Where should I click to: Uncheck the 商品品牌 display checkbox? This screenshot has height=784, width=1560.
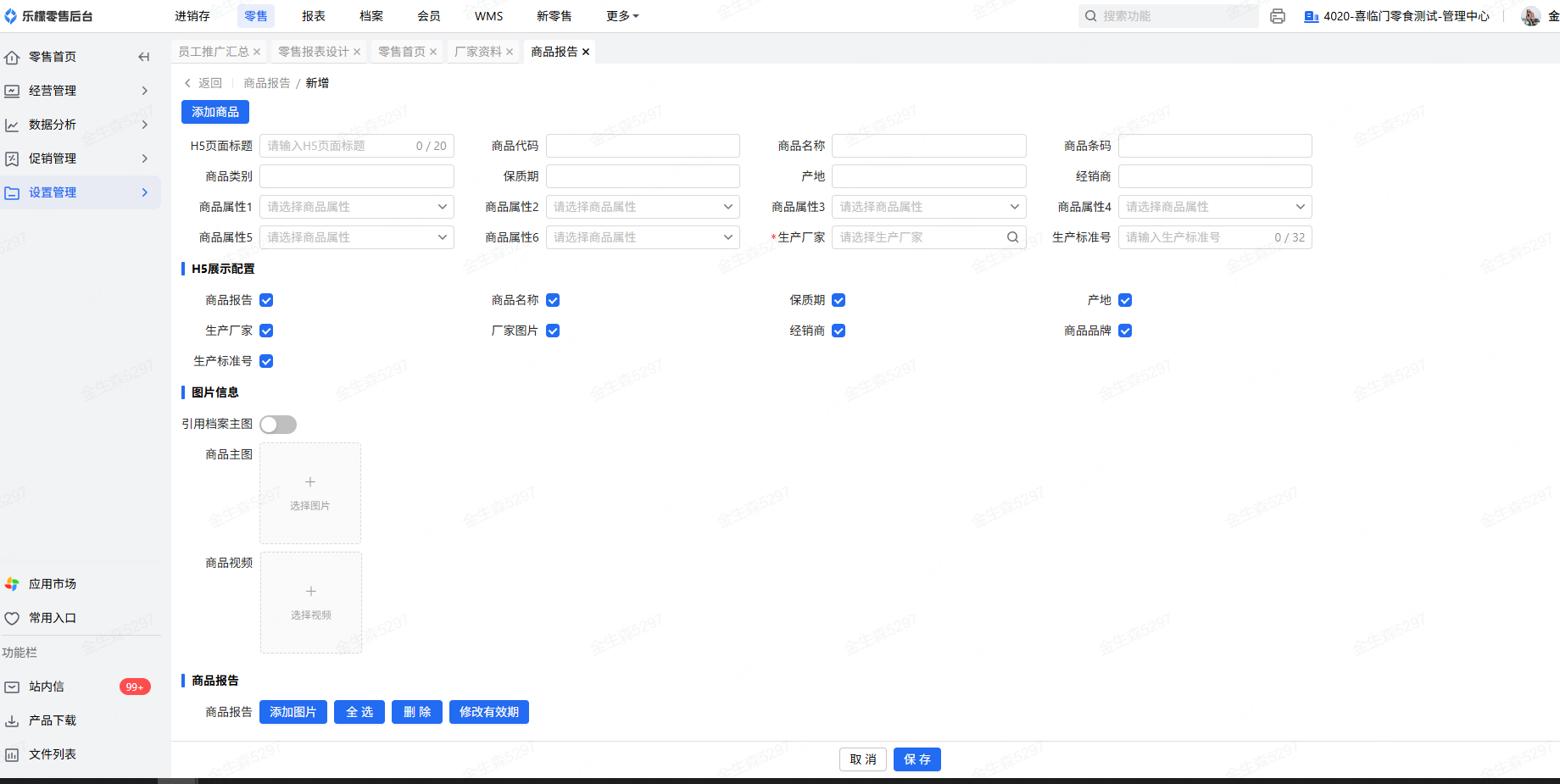click(1125, 331)
